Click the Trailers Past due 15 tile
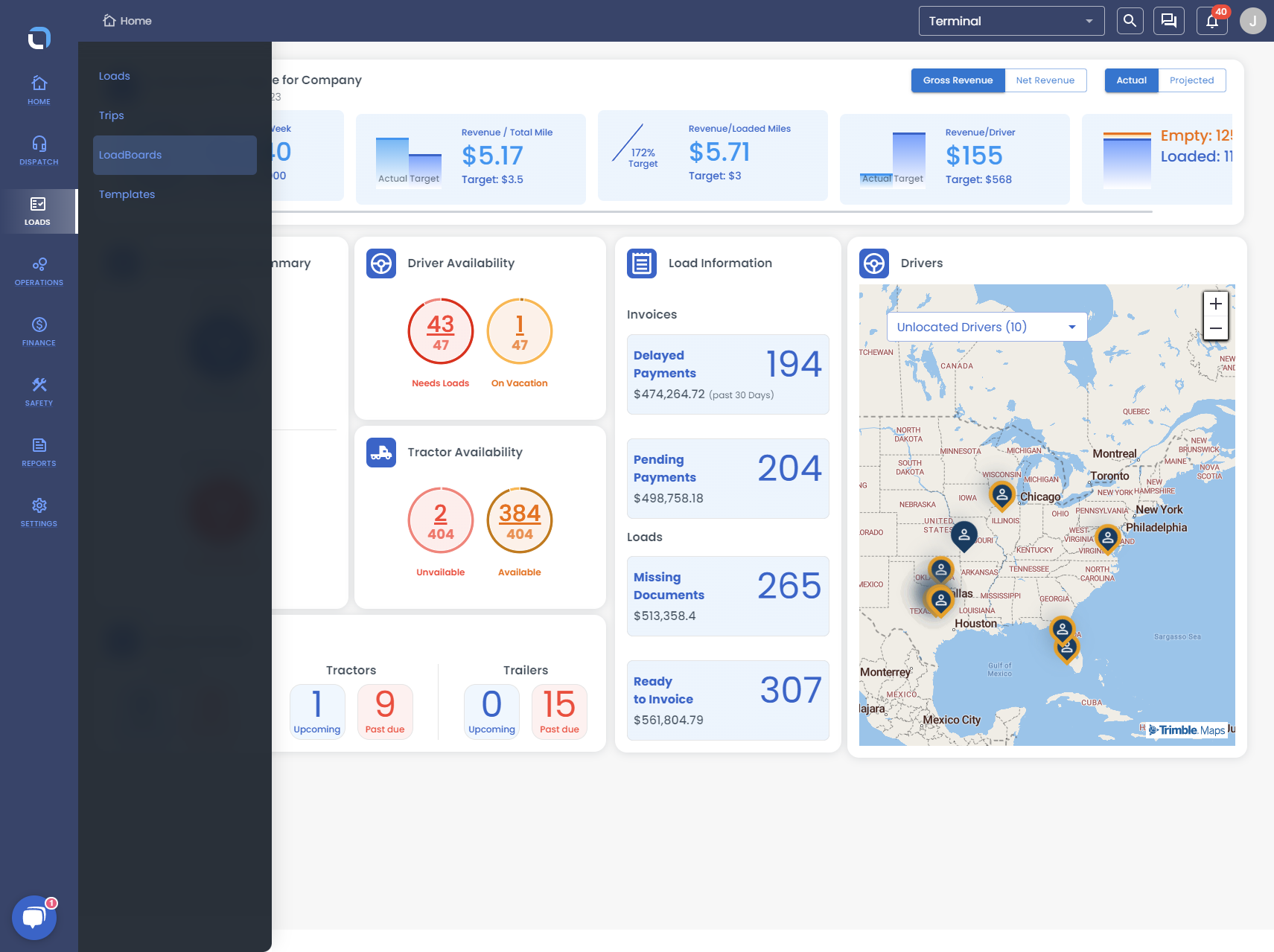Image resolution: width=1274 pixels, height=952 pixels. (559, 712)
